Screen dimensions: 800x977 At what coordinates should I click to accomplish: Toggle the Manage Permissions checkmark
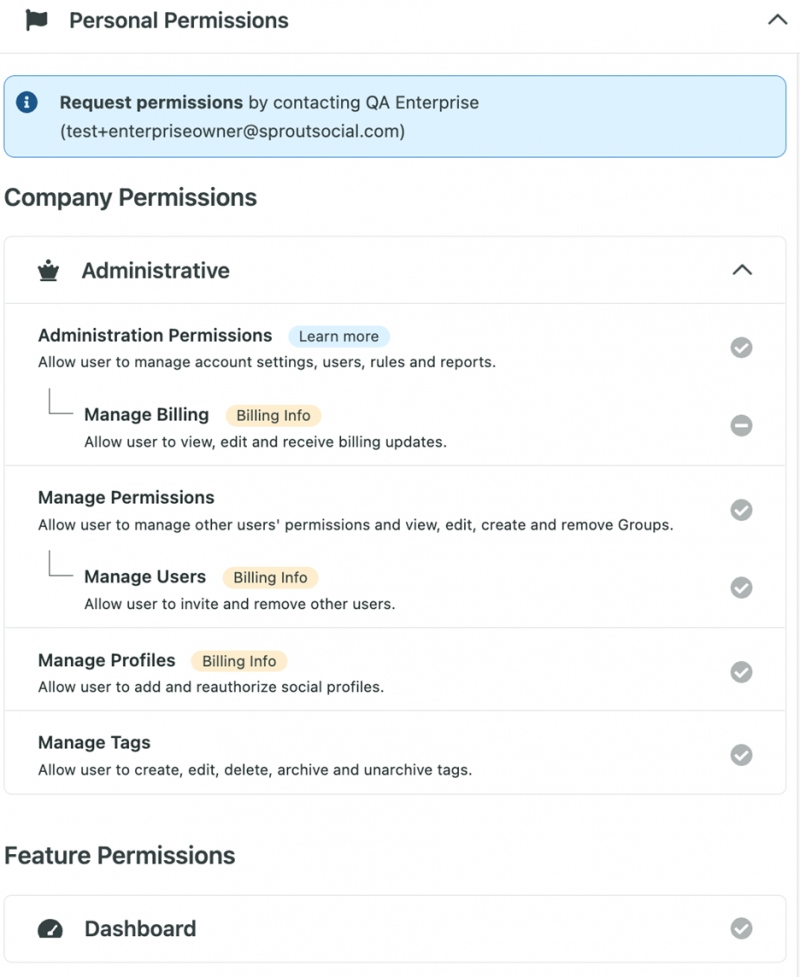741,510
